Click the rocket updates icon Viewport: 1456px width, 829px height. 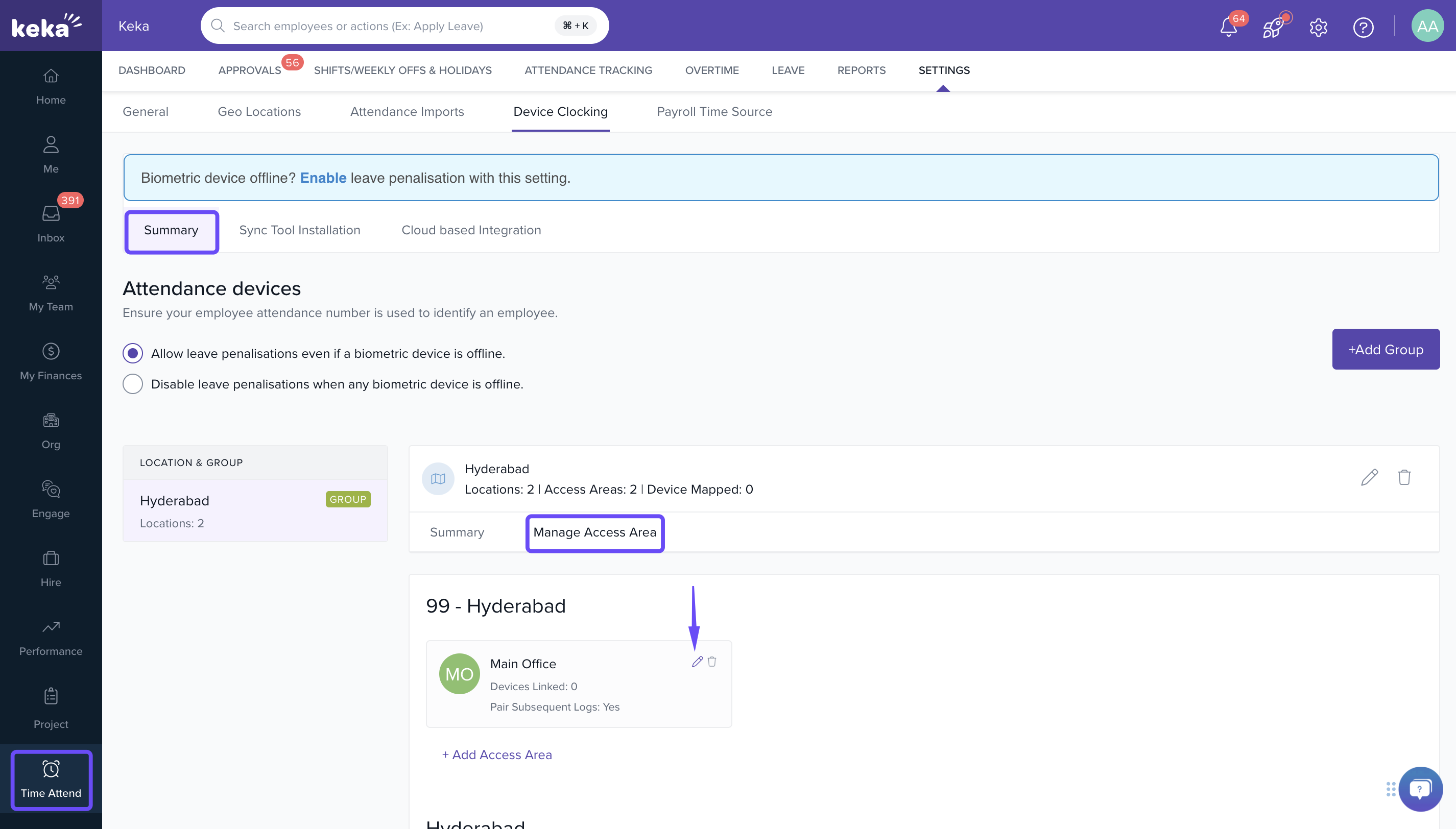coord(1273,27)
